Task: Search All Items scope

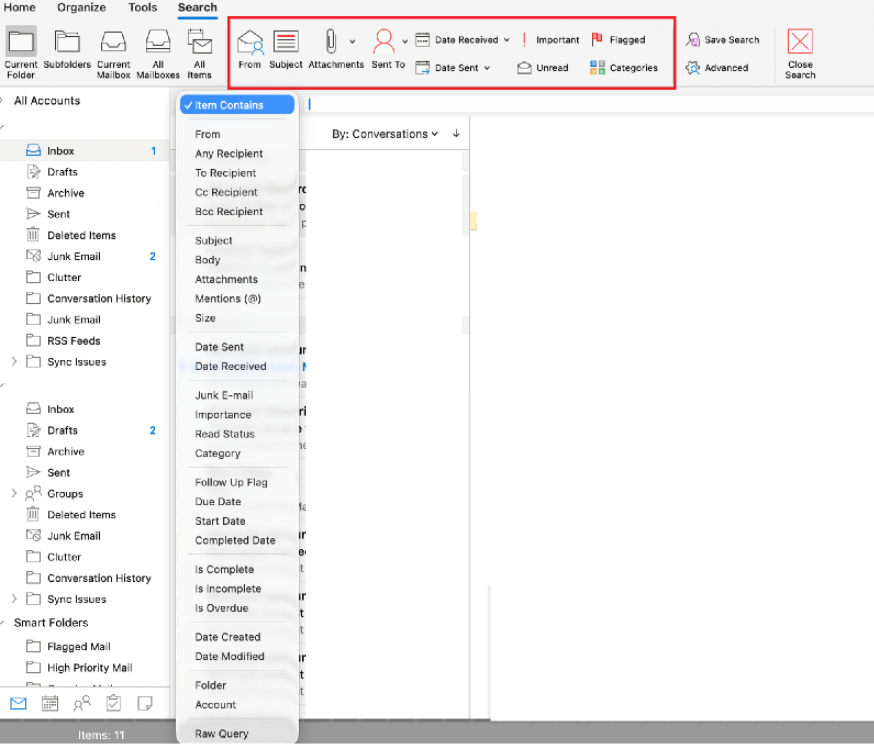Action: pos(200,54)
